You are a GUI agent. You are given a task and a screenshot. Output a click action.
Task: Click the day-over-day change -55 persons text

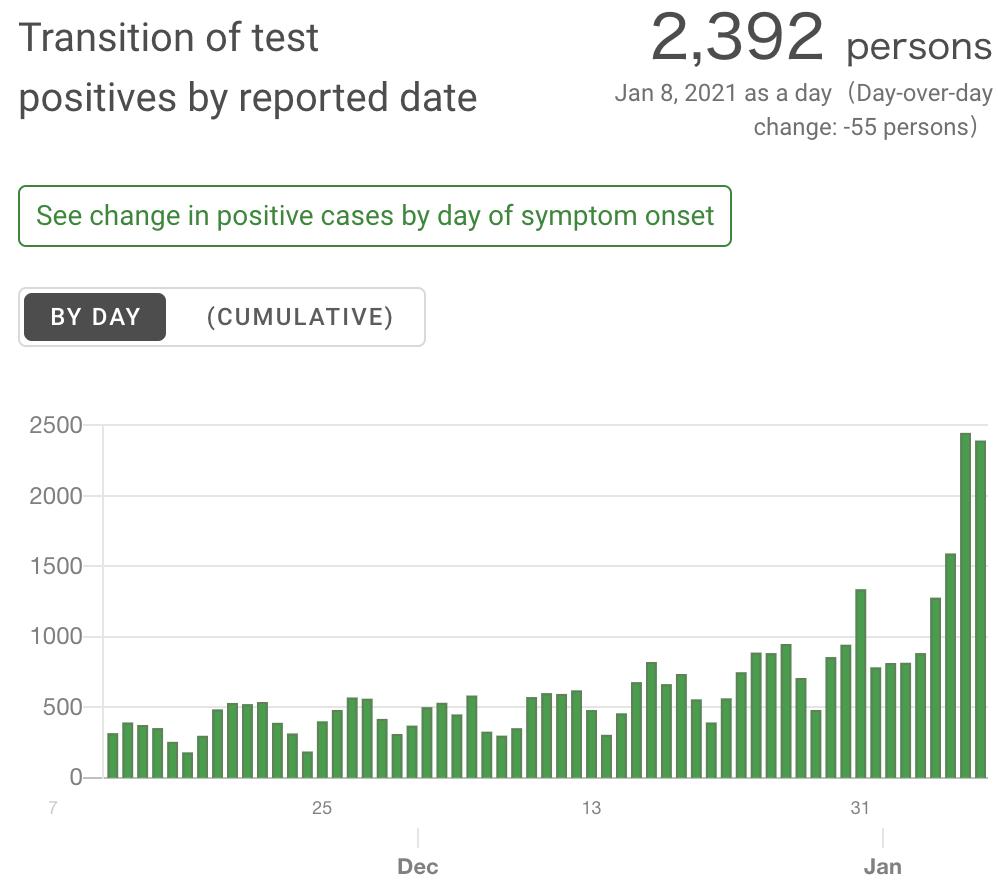point(864,127)
